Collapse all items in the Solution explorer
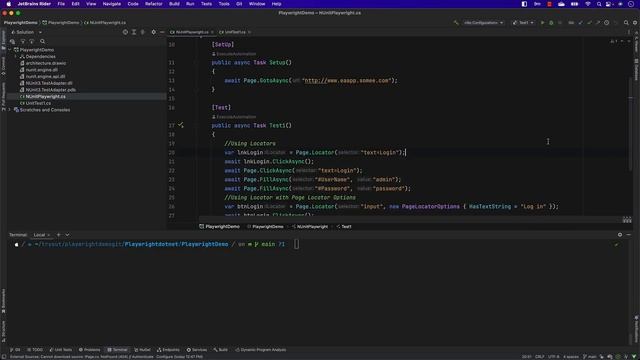Viewport: 640px width, 360px height. tap(142, 32)
